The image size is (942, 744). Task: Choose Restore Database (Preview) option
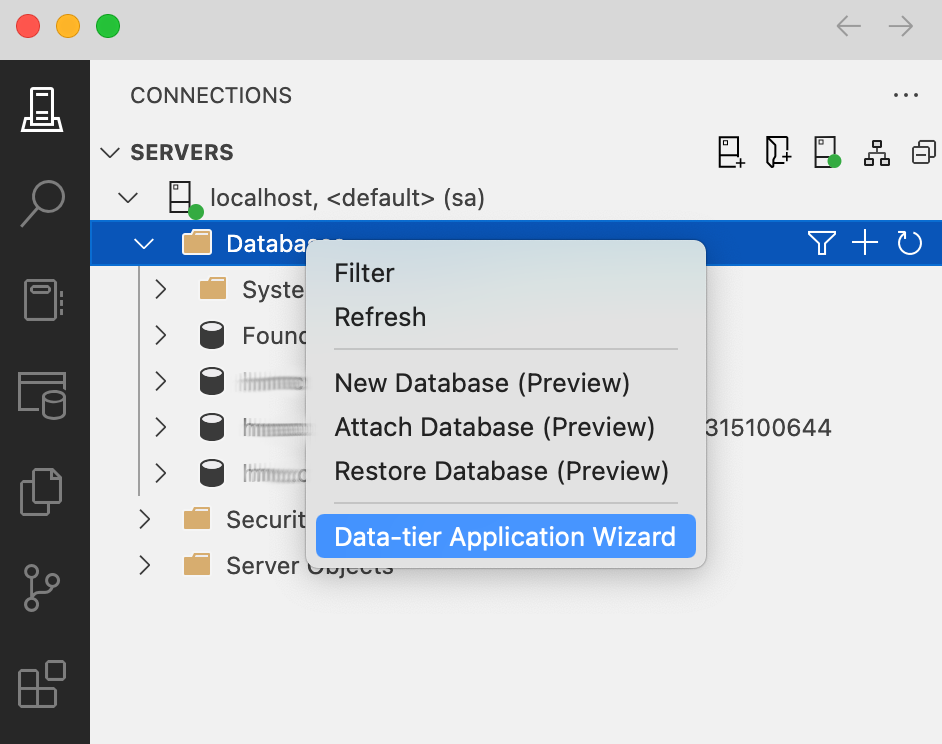click(x=501, y=471)
